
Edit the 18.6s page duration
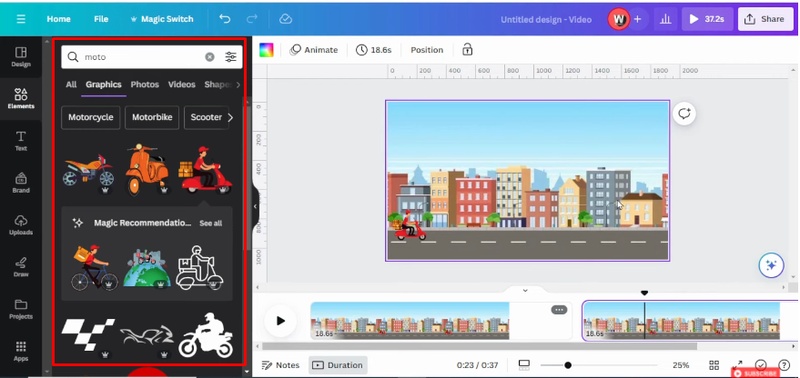tap(374, 50)
